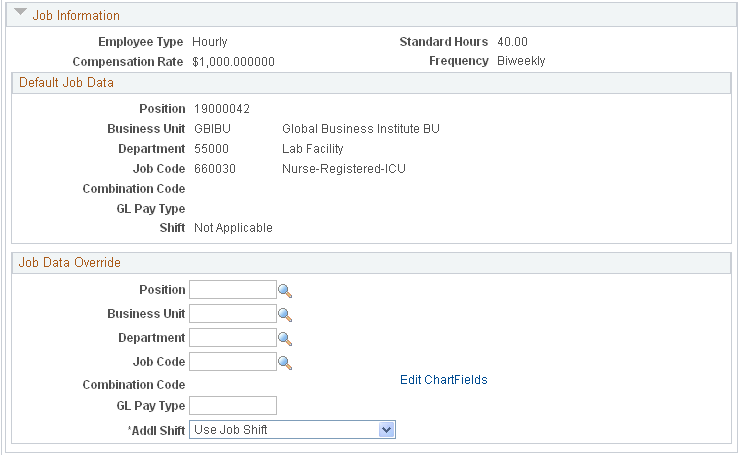Click the Job Information header title
744x455 pixels.
[76, 16]
